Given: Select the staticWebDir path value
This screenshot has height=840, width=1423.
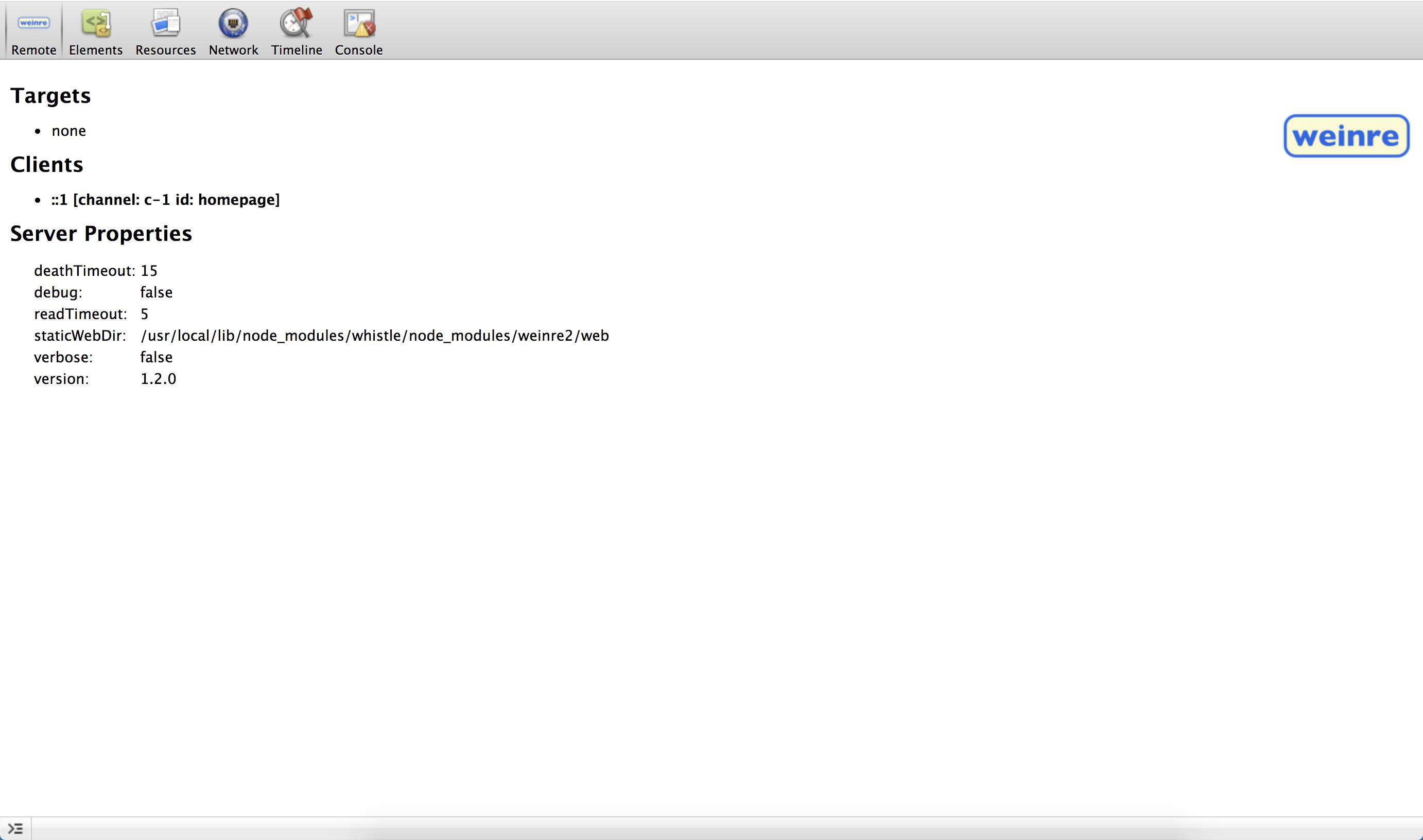Looking at the screenshot, I should tap(375, 336).
